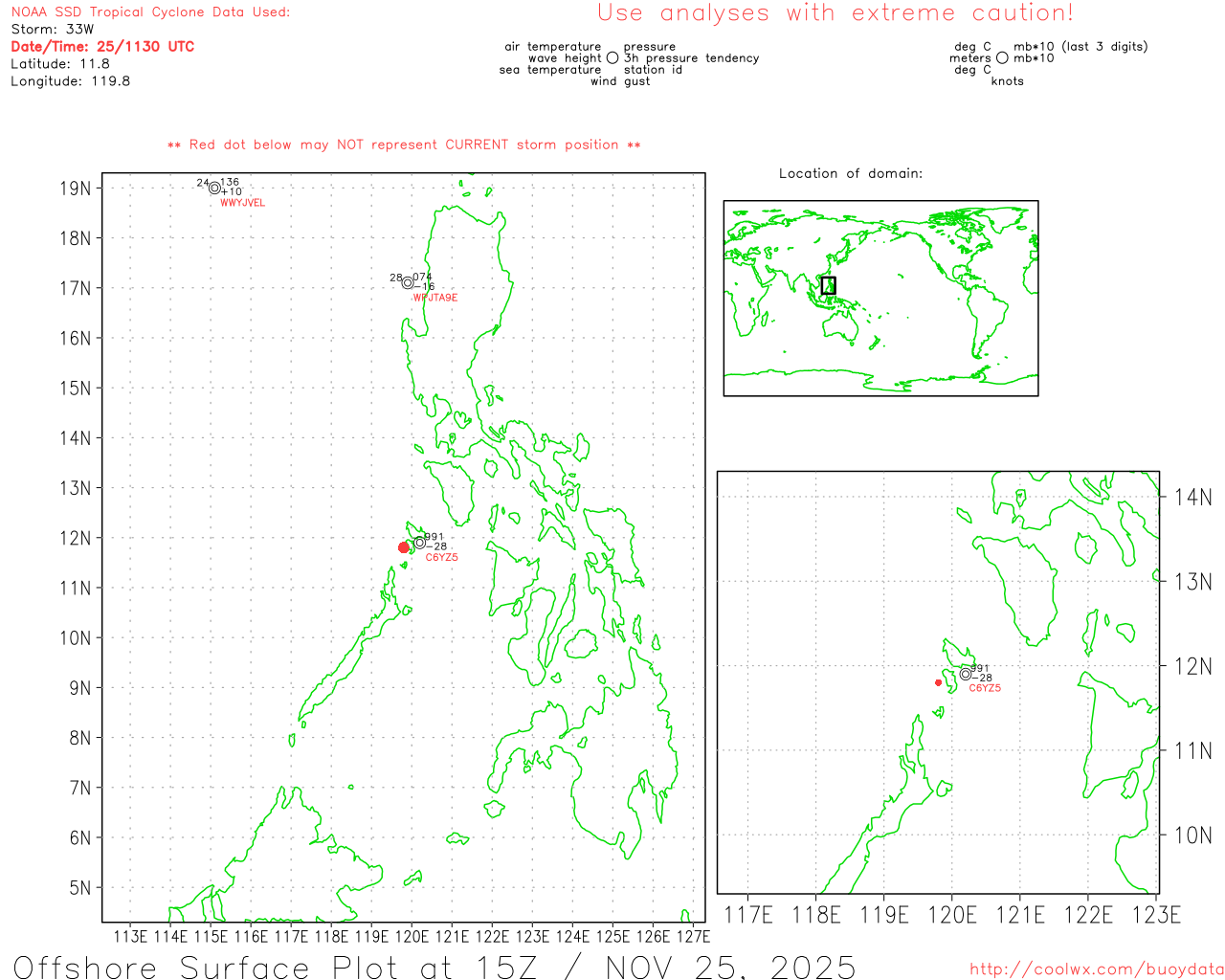Click the red dot disclaimer text line
Screen dimensions: 1225x980
pos(404,145)
